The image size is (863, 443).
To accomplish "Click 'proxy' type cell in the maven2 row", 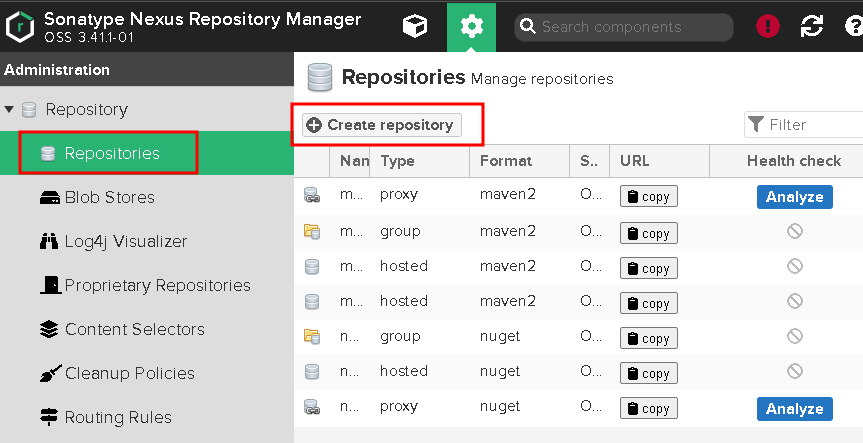I will click(x=399, y=195).
